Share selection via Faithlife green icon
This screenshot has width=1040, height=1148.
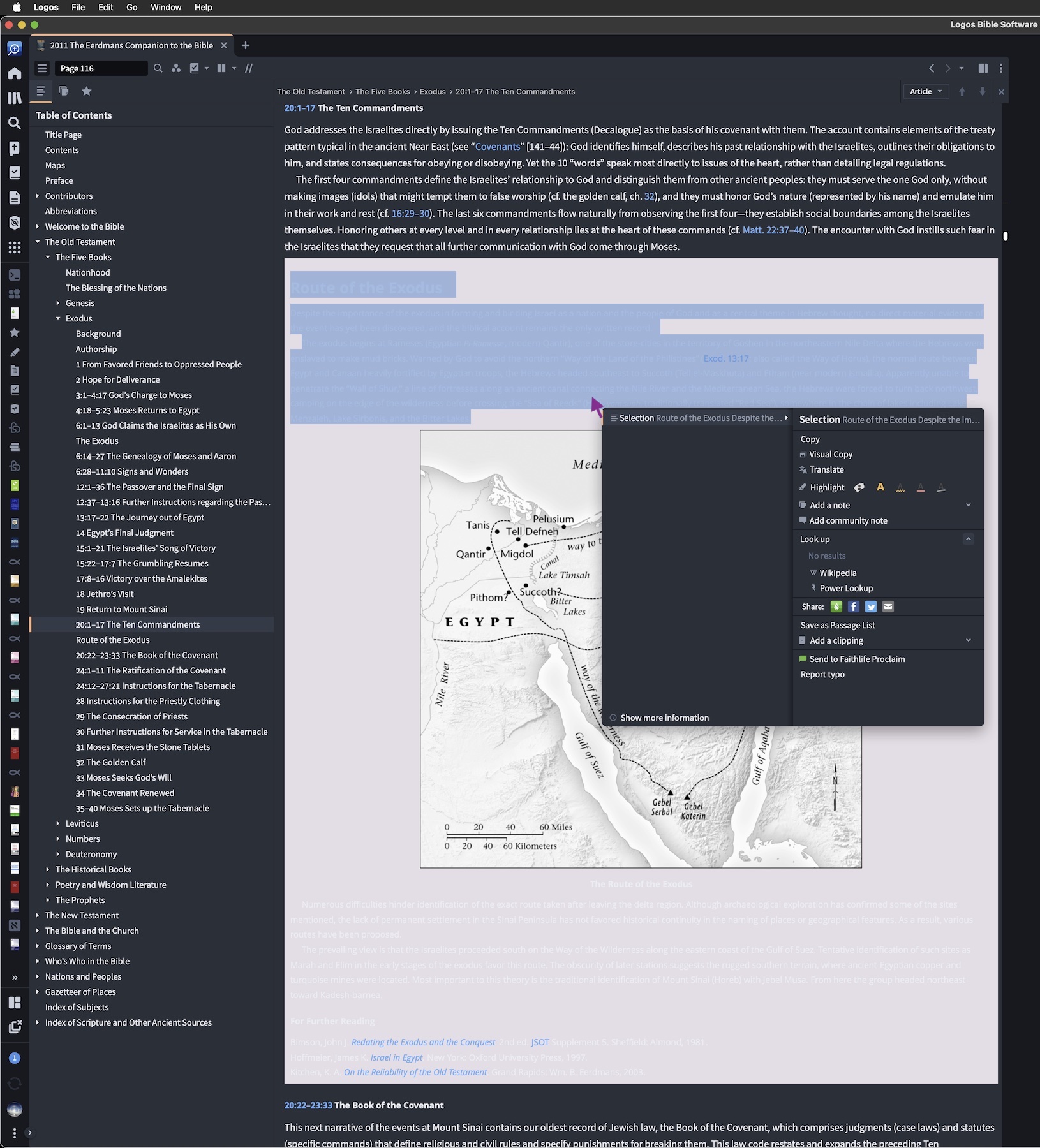(836, 607)
